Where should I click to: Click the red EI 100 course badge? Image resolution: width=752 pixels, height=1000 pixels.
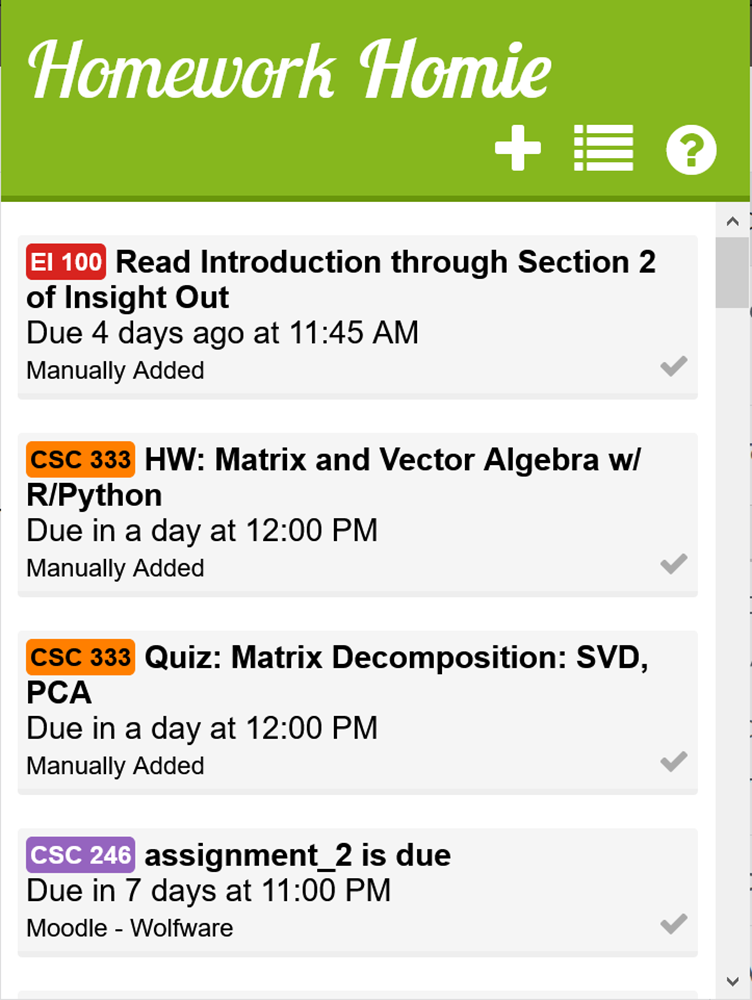click(66, 261)
